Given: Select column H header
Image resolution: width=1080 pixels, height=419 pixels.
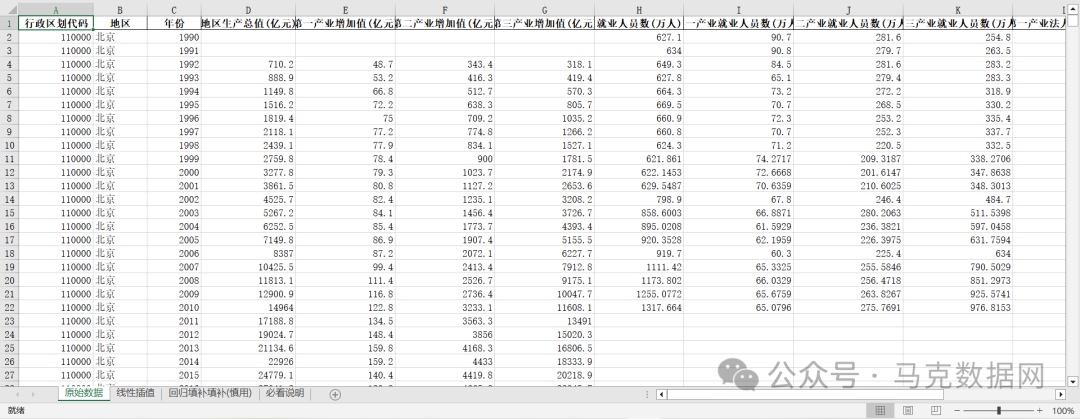Looking at the screenshot, I should tap(639, 9).
